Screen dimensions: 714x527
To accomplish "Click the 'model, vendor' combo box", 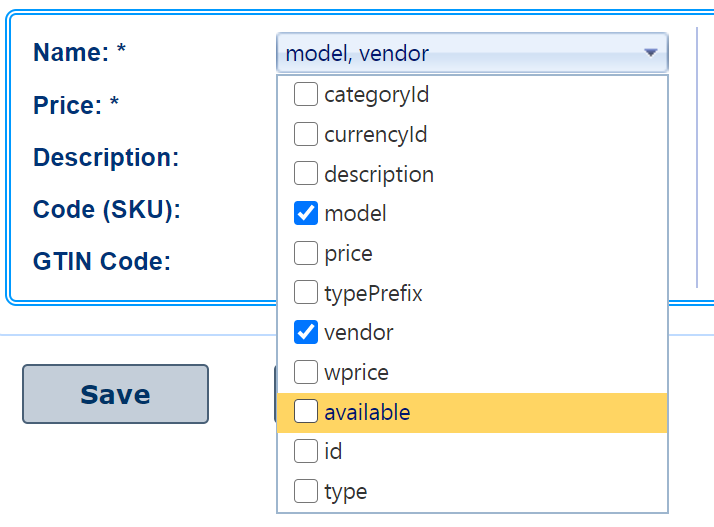I will 460,53.
